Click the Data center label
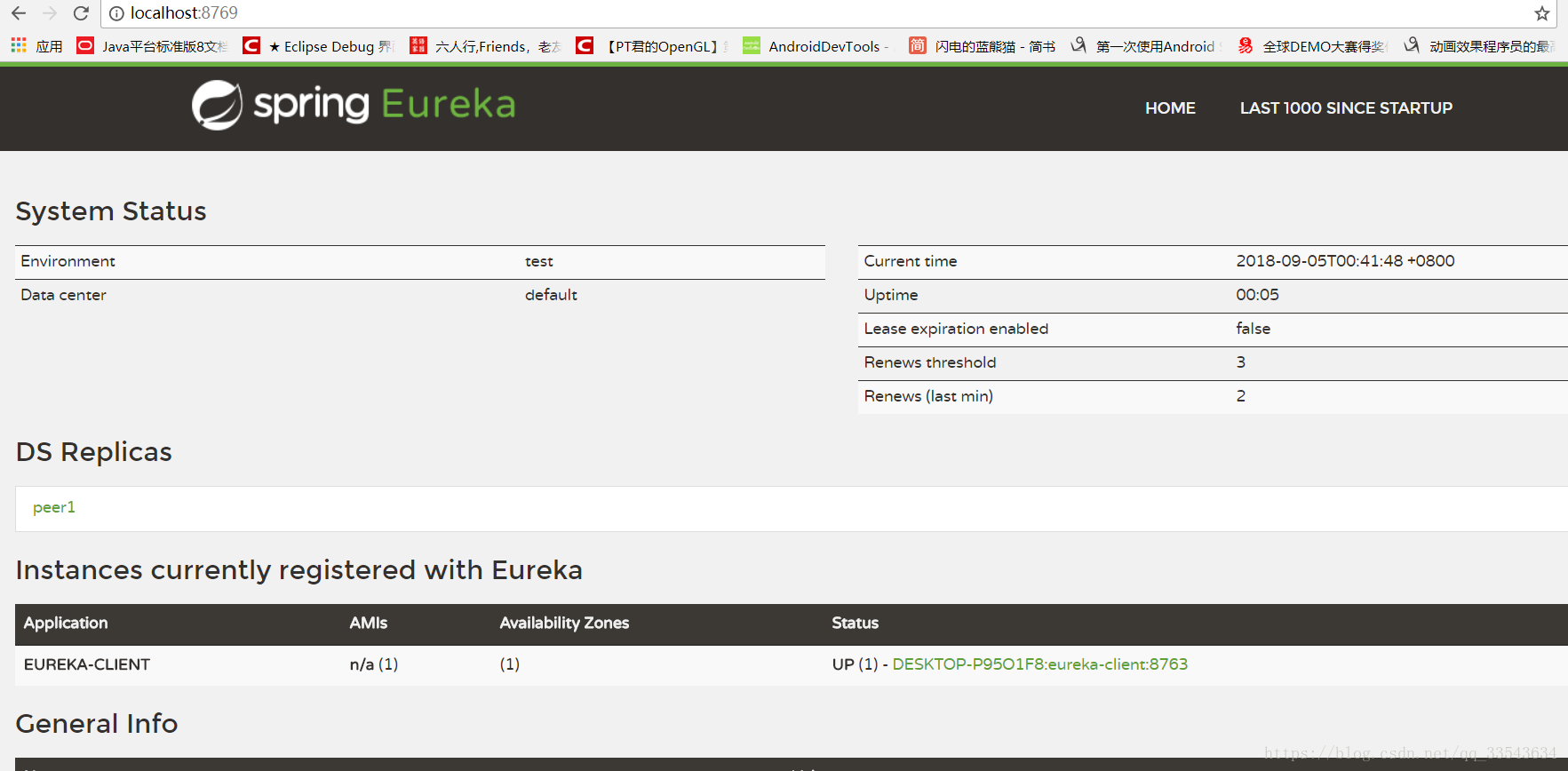 pos(63,295)
